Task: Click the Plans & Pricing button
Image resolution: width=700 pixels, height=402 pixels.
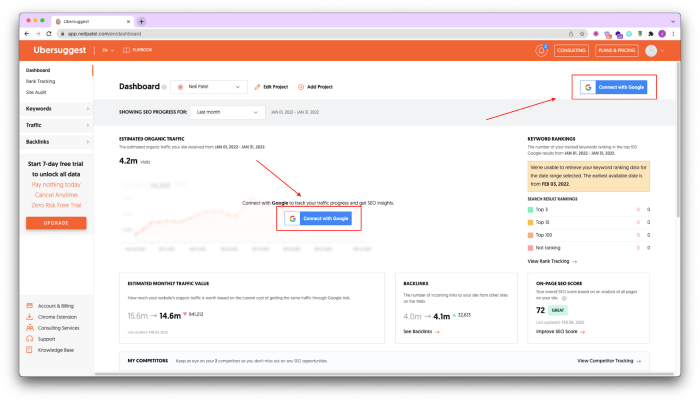Action: 617,50
